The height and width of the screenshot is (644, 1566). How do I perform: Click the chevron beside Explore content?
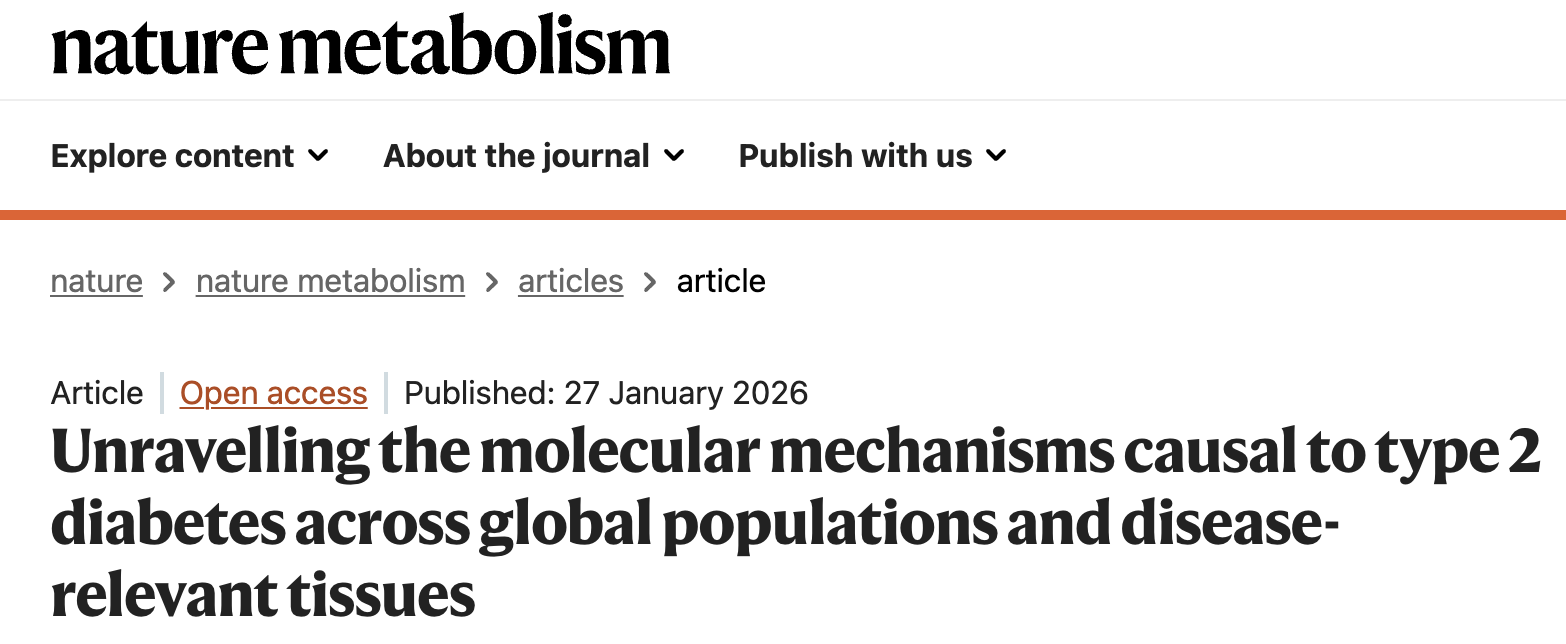(319, 156)
